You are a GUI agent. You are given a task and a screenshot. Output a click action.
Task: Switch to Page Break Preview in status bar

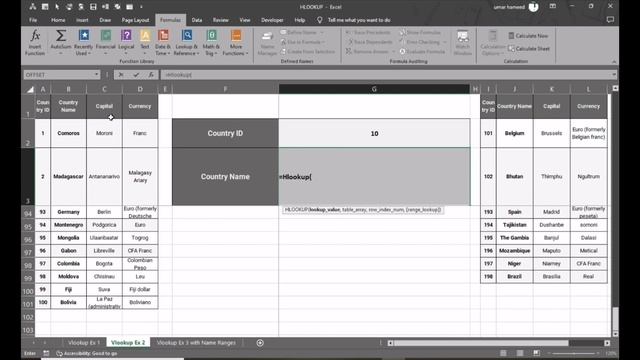coord(536,353)
